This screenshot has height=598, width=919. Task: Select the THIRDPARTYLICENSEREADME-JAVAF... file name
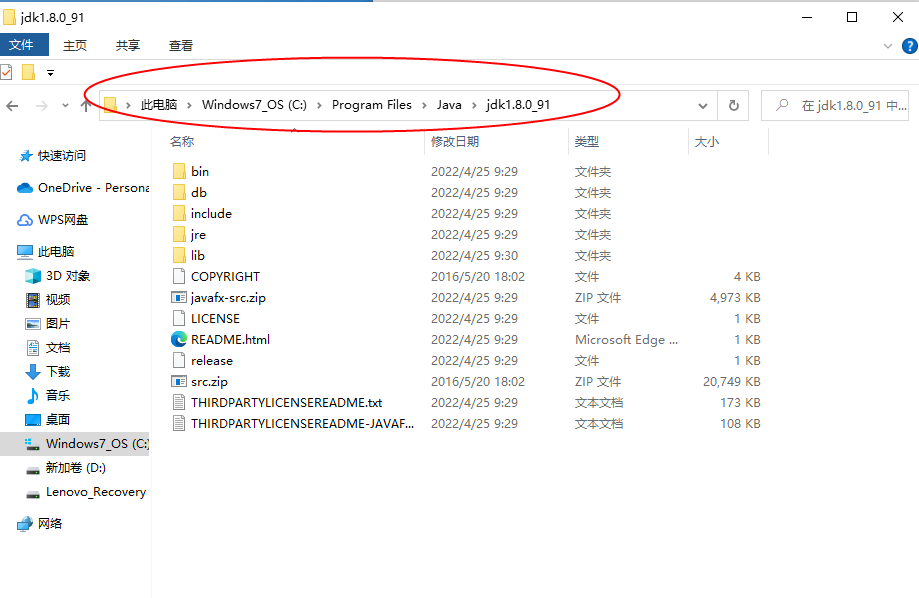point(302,424)
